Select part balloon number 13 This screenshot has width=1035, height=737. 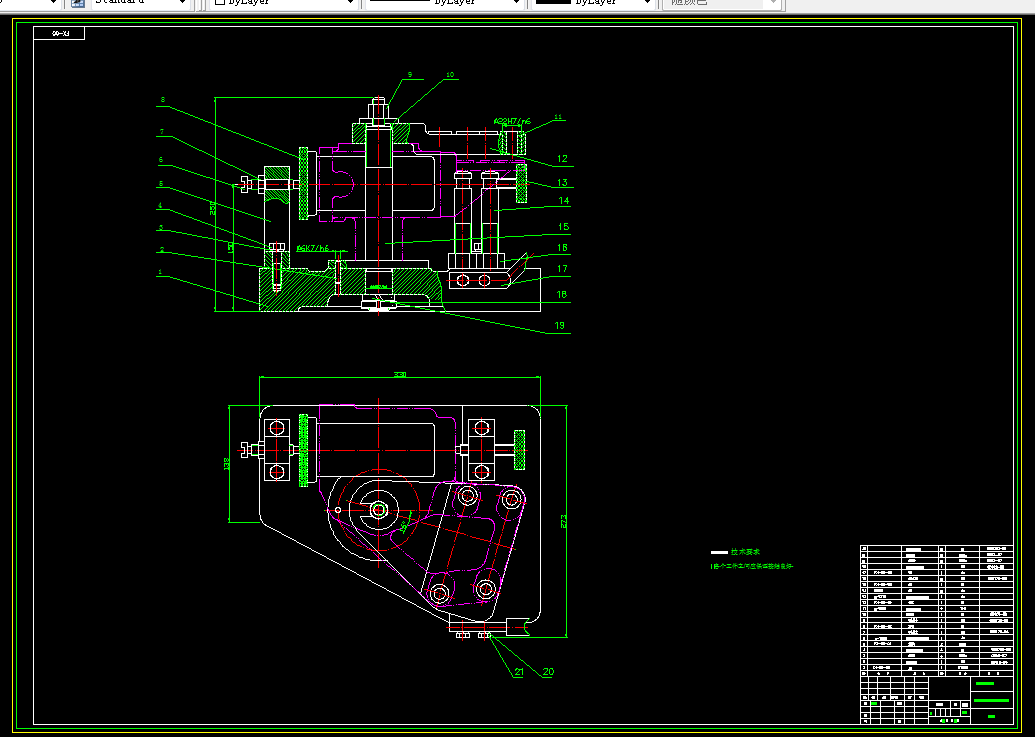[x=562, y=183]
